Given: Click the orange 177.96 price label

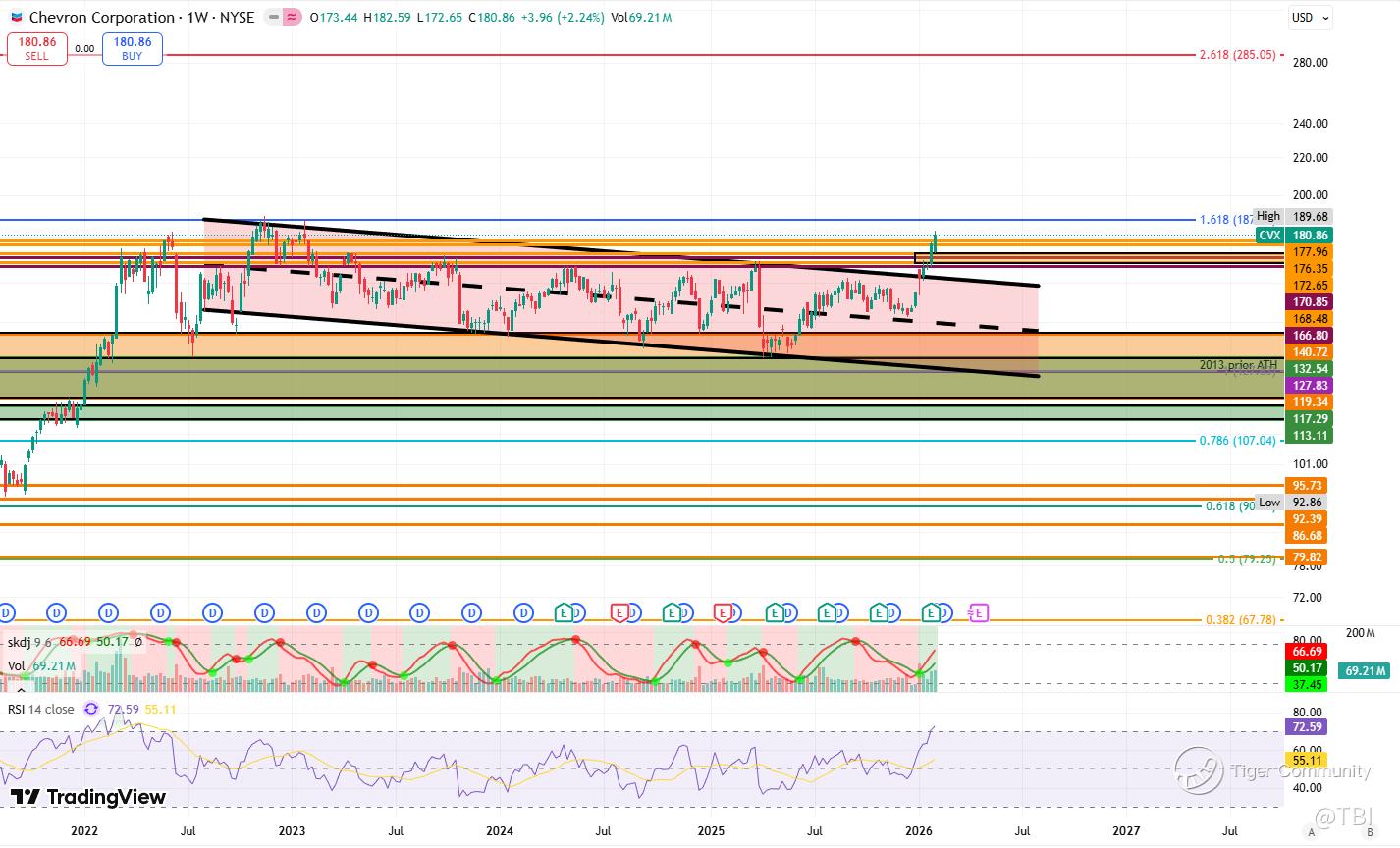Looking at the screenshot, I should coord(1309,252).
